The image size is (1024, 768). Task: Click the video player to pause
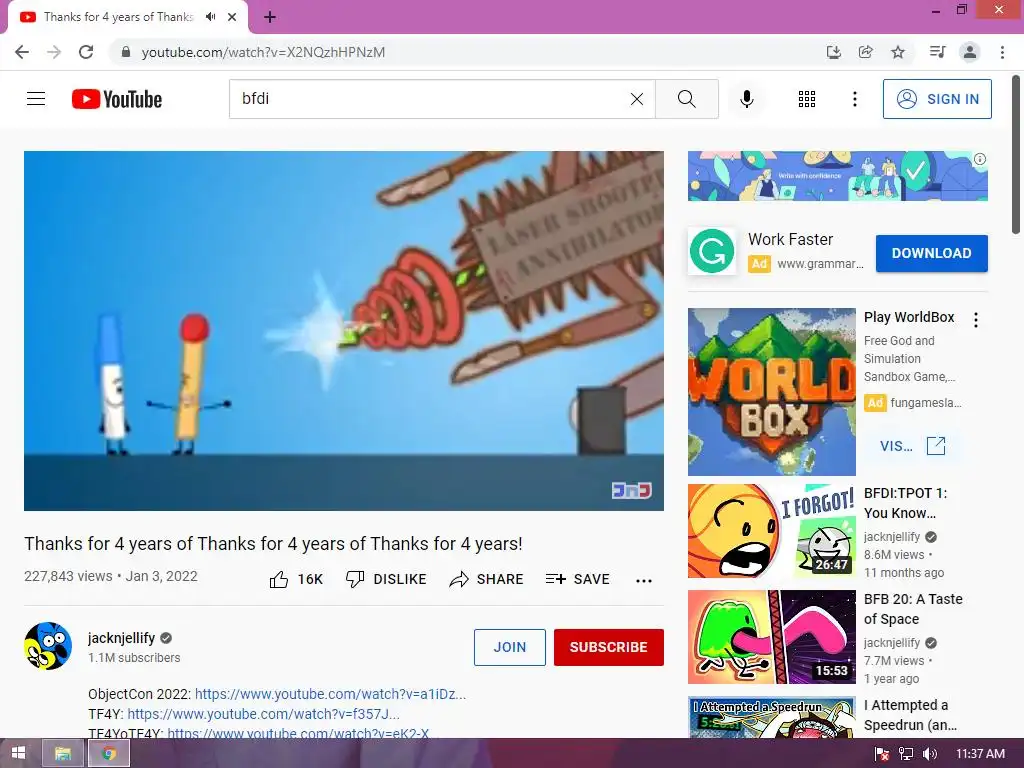[x=344, y=330]
